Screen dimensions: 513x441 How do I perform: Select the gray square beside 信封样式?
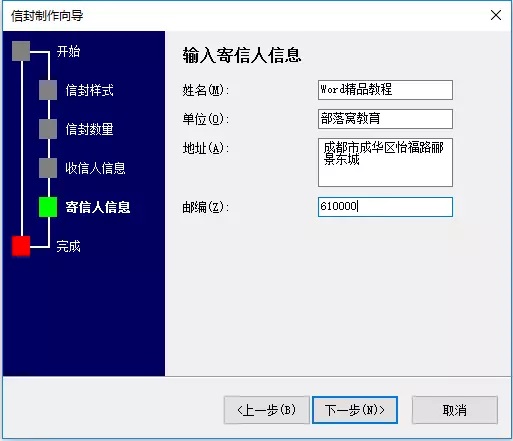pos(48,90)
